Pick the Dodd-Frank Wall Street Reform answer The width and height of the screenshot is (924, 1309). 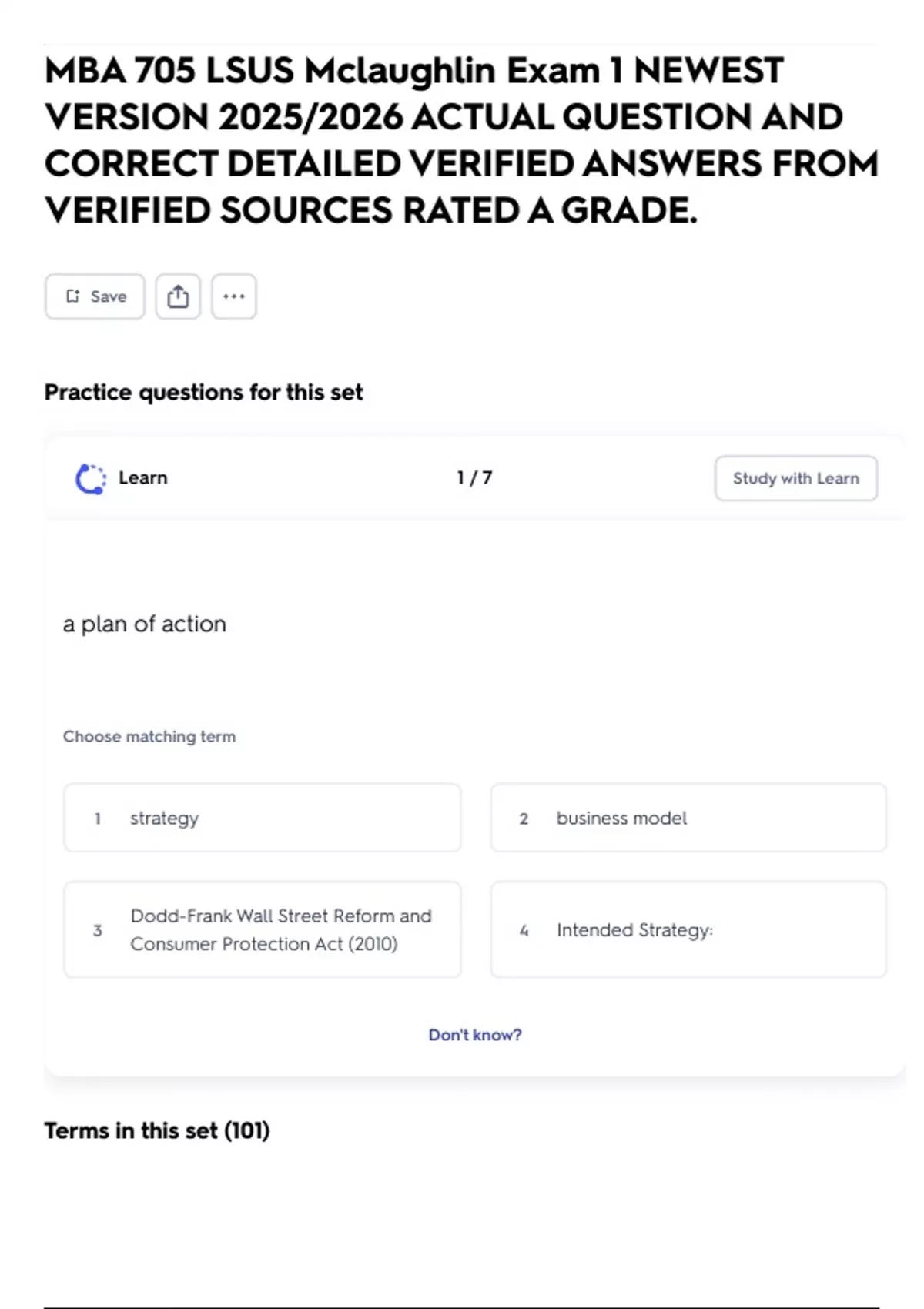pyautogui.click(x=262, y=929)
